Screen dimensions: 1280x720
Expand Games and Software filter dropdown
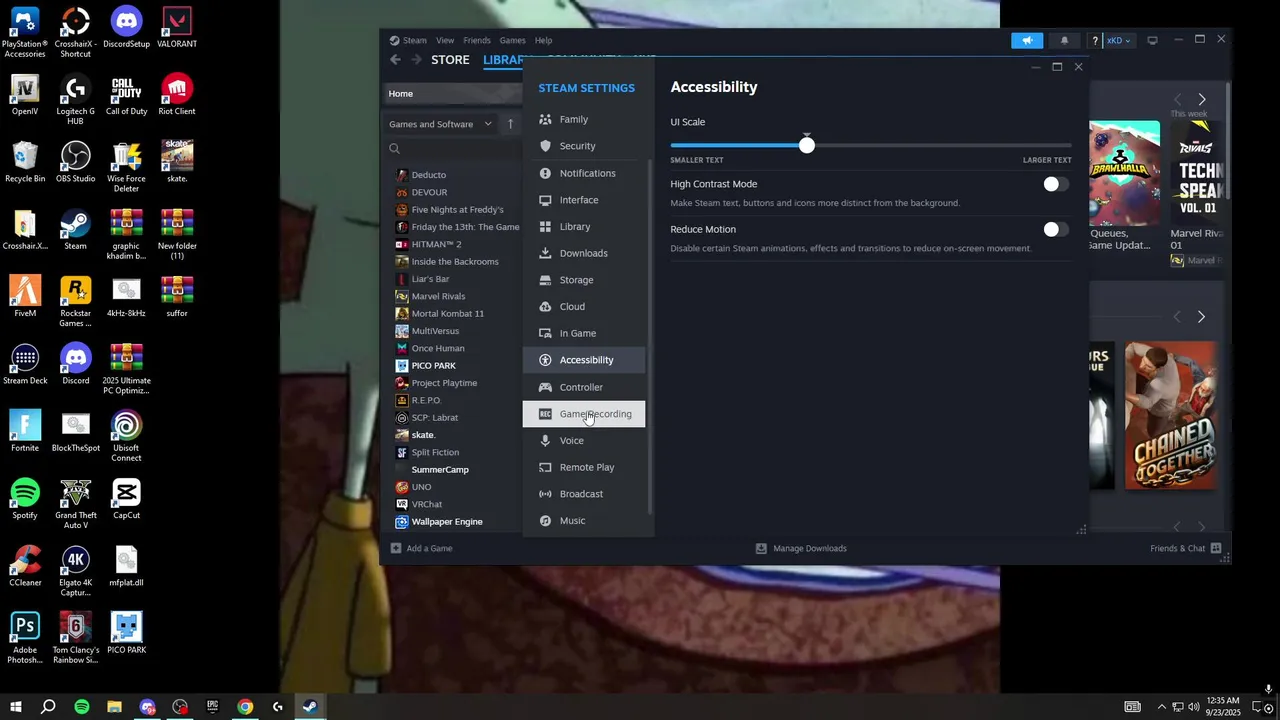[x=440, y=124]
